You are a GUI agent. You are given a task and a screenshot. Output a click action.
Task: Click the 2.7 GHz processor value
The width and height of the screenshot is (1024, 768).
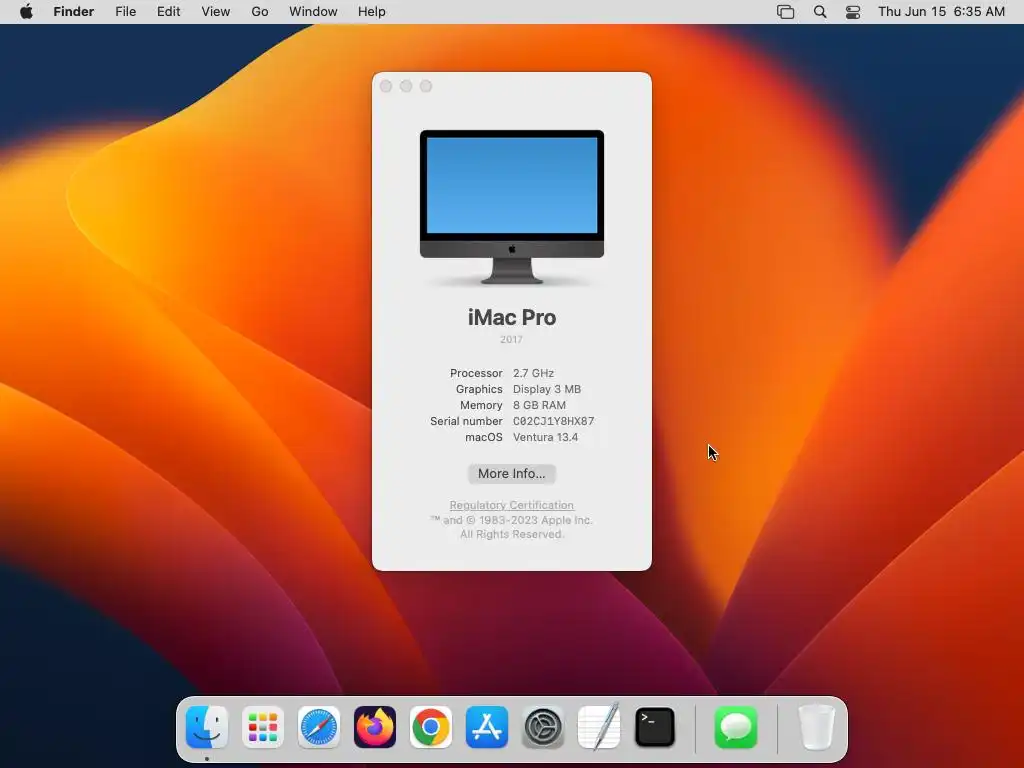click(x=533, y=373)
